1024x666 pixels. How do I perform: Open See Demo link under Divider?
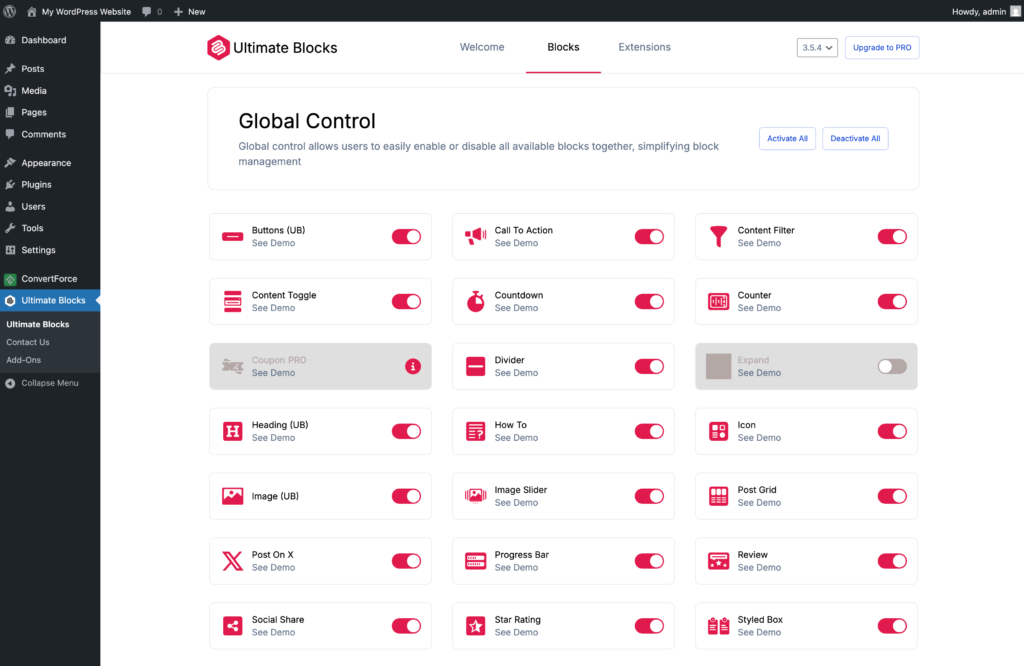click(x=516, y=373)
